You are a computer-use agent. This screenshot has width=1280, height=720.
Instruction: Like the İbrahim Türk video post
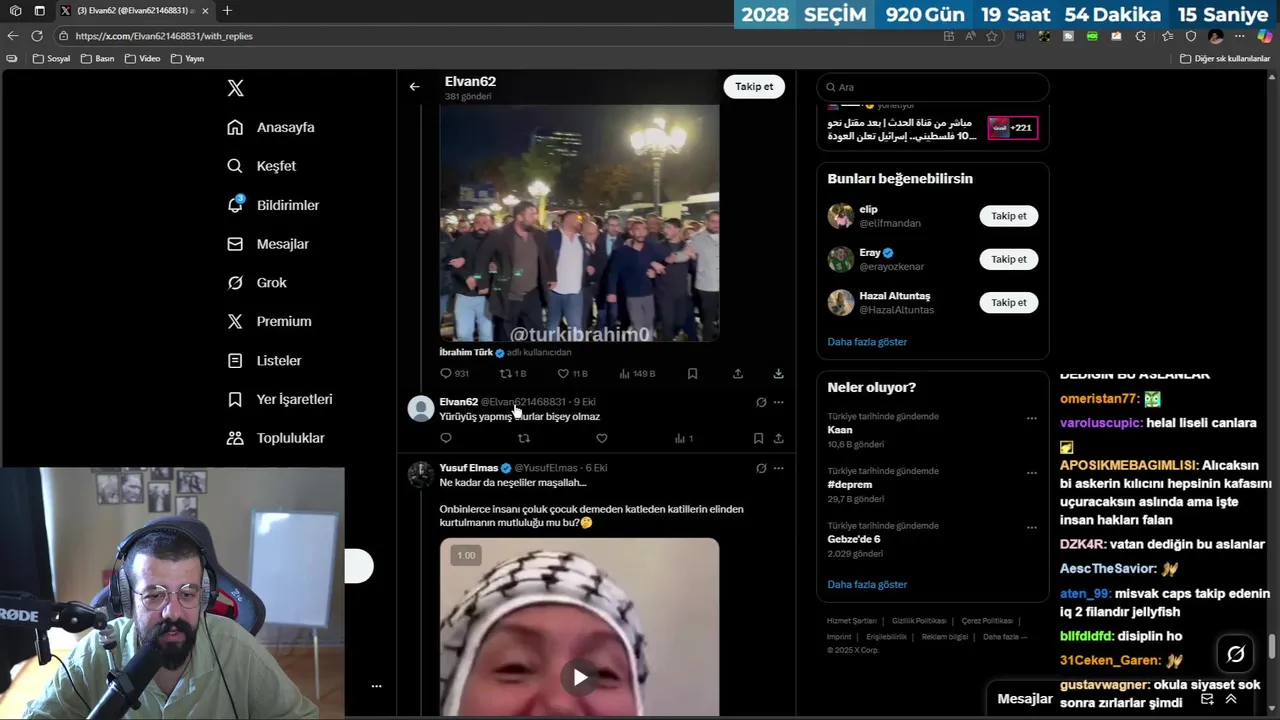pos(563,373)
